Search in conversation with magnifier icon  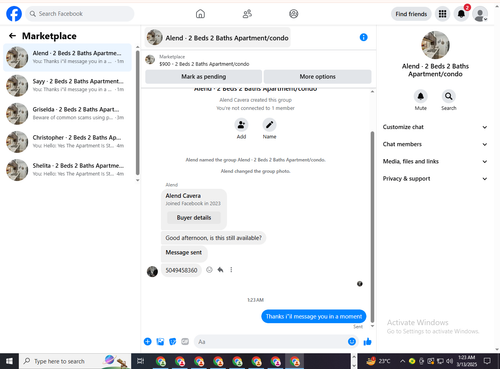(449, 96)
